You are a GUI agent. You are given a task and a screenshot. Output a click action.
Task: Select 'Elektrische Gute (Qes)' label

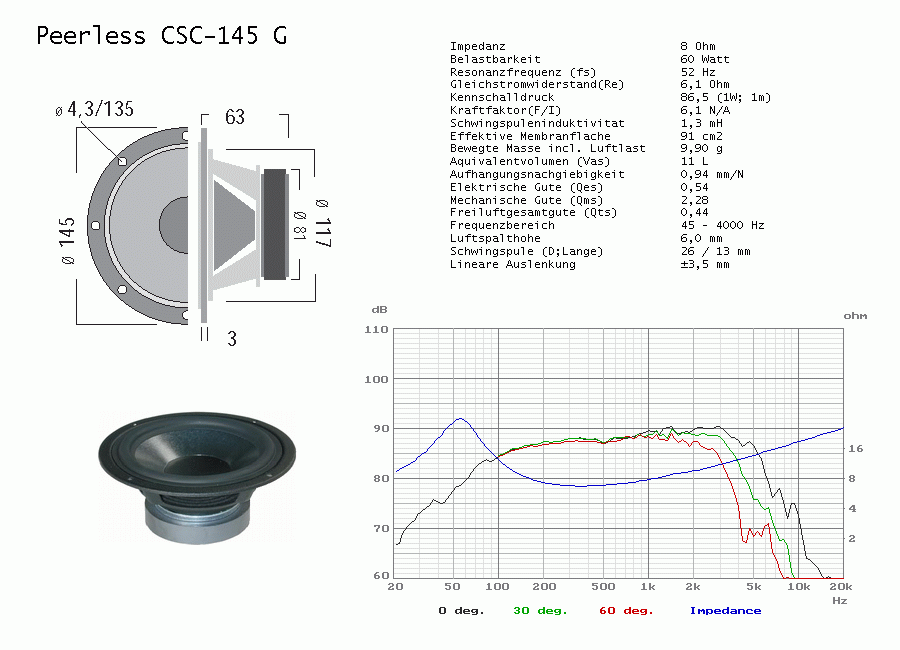click(x=526, y=187)
